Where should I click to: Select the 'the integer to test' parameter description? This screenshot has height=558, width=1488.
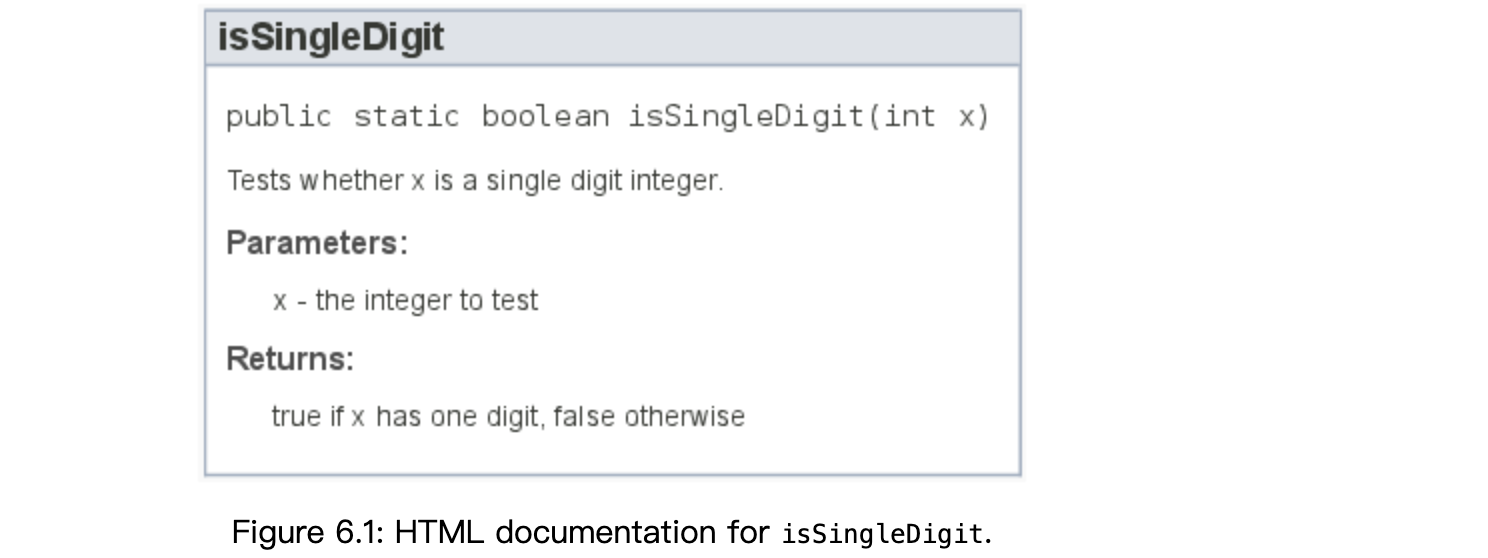click(427, 301)
